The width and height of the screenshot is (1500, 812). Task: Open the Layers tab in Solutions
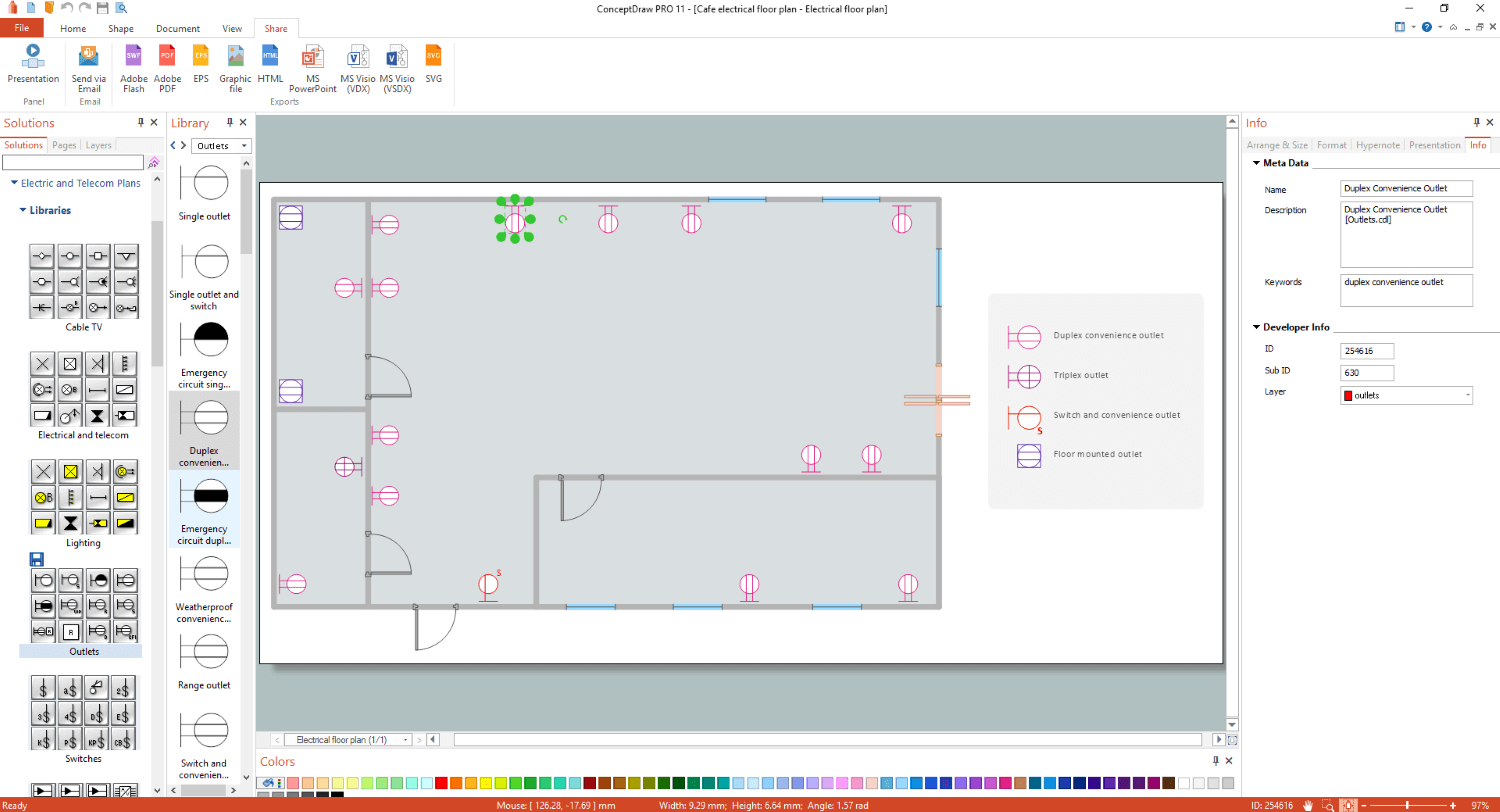pyautogui.click(x=99, y=145)
